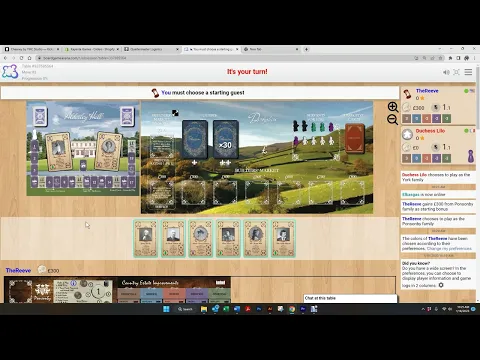The image size is (480, 360).
Task: Click the Change my preferences link
Action: (x=449, y=249)
